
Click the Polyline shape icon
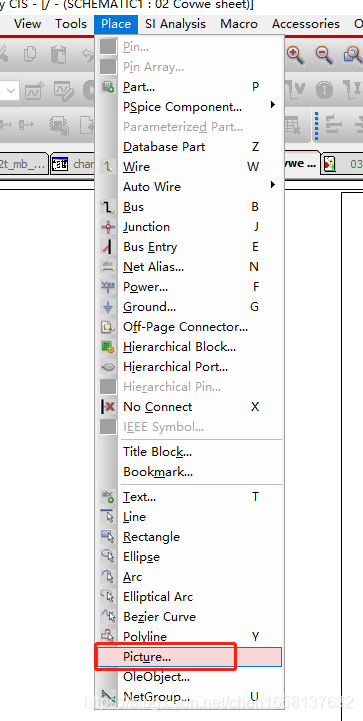click(x=108, y=637)
